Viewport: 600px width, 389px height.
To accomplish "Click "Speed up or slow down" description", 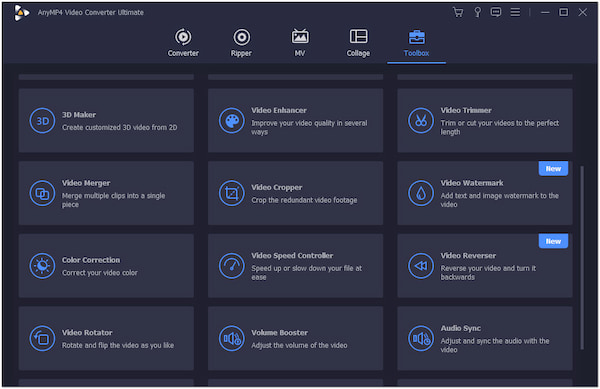I will [307, 273].
